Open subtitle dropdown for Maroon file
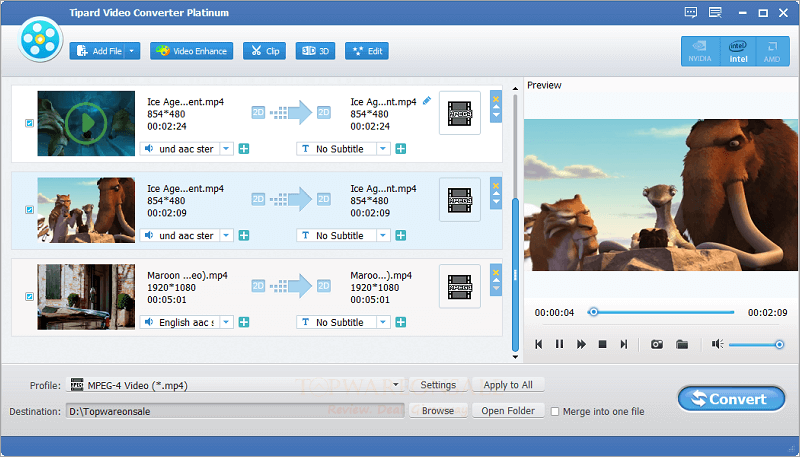 383,322
